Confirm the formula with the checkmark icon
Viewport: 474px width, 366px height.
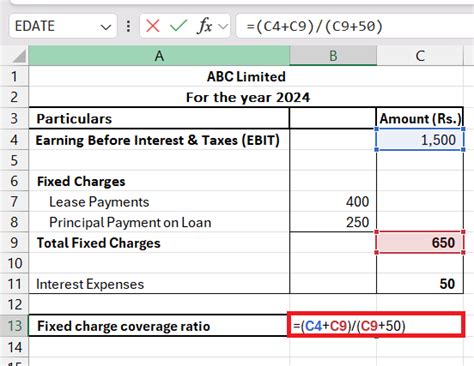coord(178,26)
